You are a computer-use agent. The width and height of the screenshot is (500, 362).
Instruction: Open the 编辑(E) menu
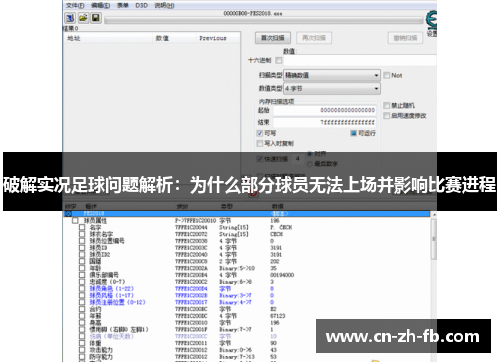[x=100, y=5]
